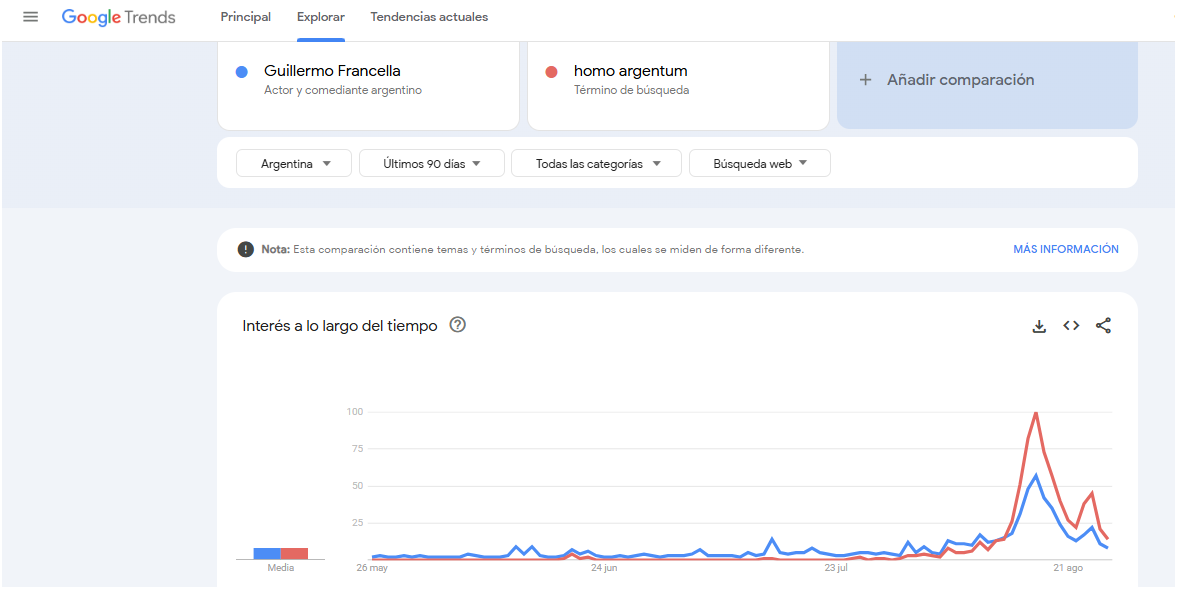This screenshot has width=1177, height=589.
Task: Click the 50 value on the y-axis
Action: click(x=357, y=485)
